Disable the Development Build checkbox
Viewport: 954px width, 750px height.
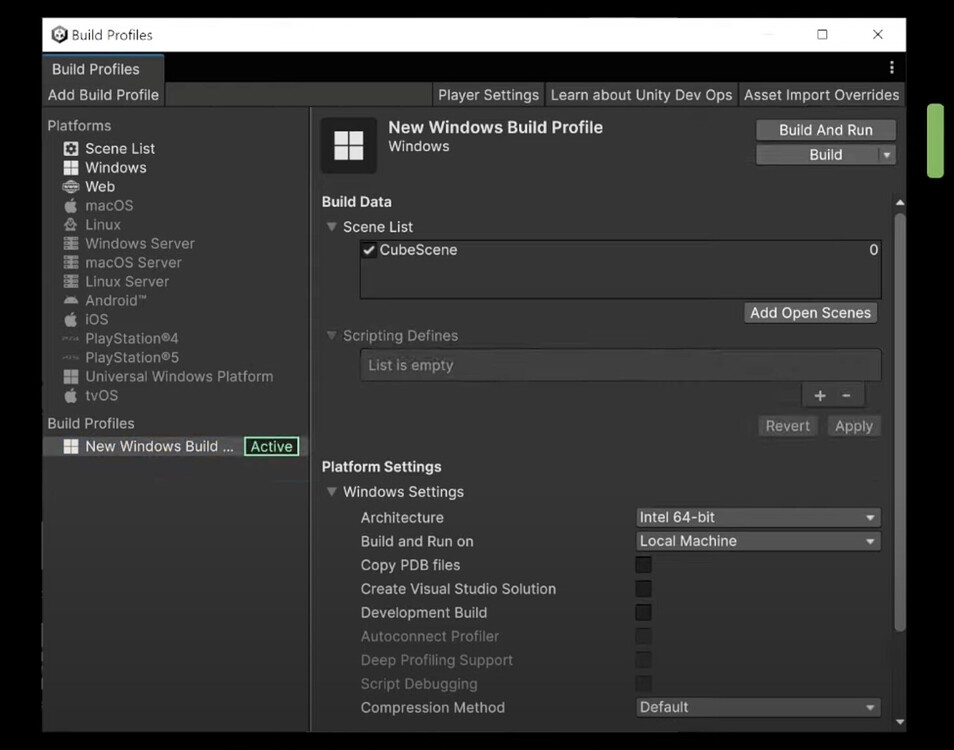click(642, 612)
